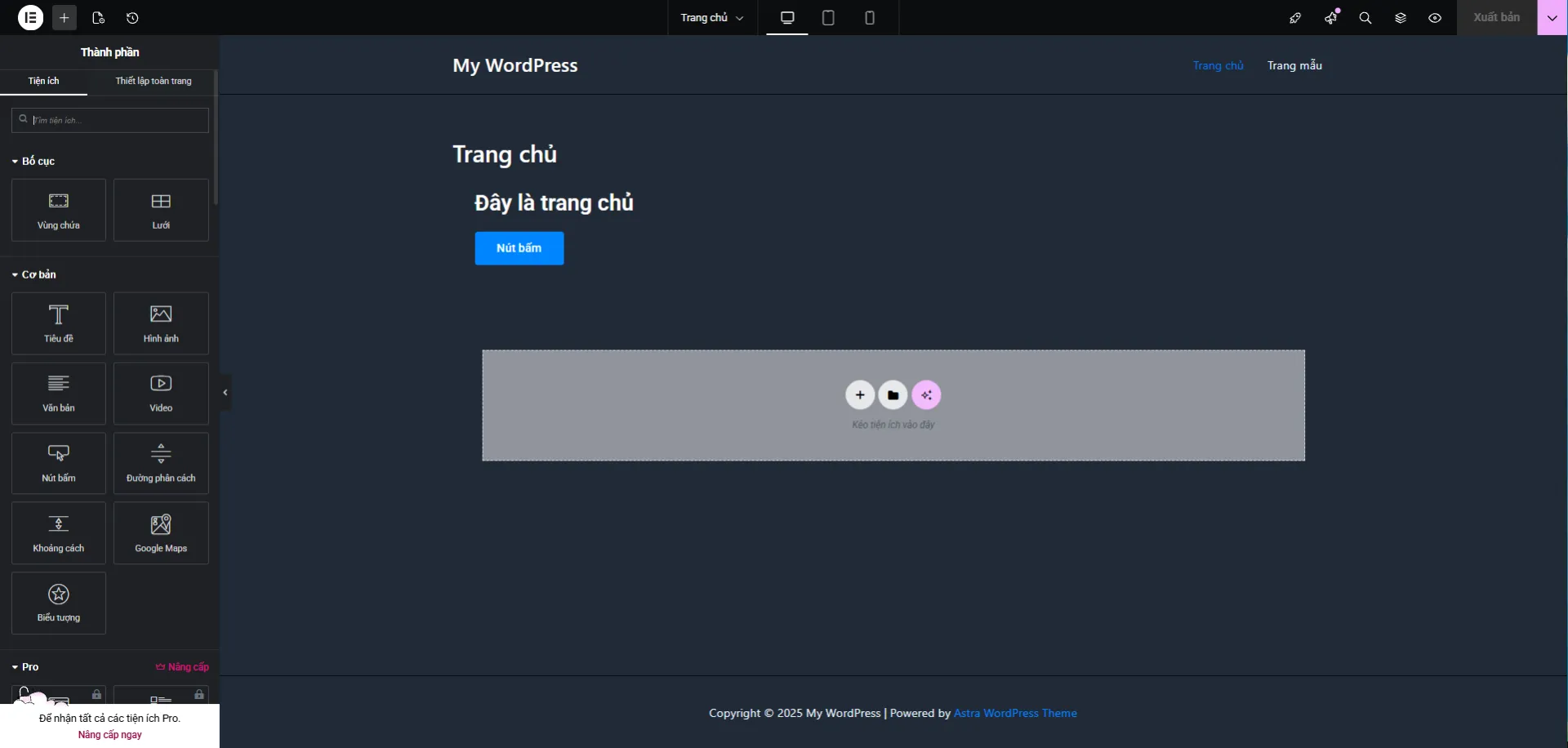
Task: Select the Tiêu đề heading widget
Action: (x=59, y=323)
